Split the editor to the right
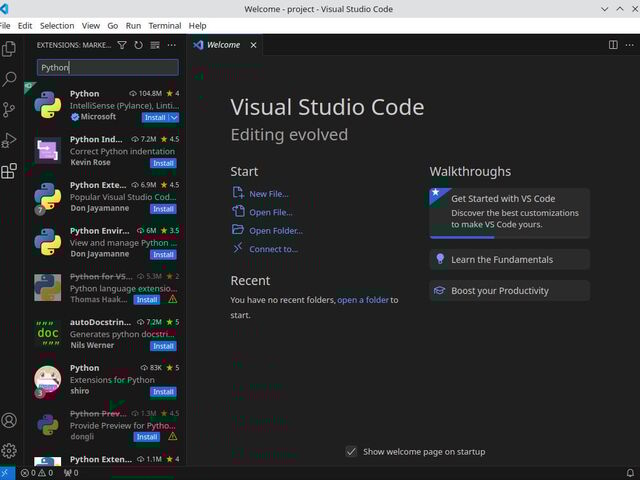 (613, 44)
